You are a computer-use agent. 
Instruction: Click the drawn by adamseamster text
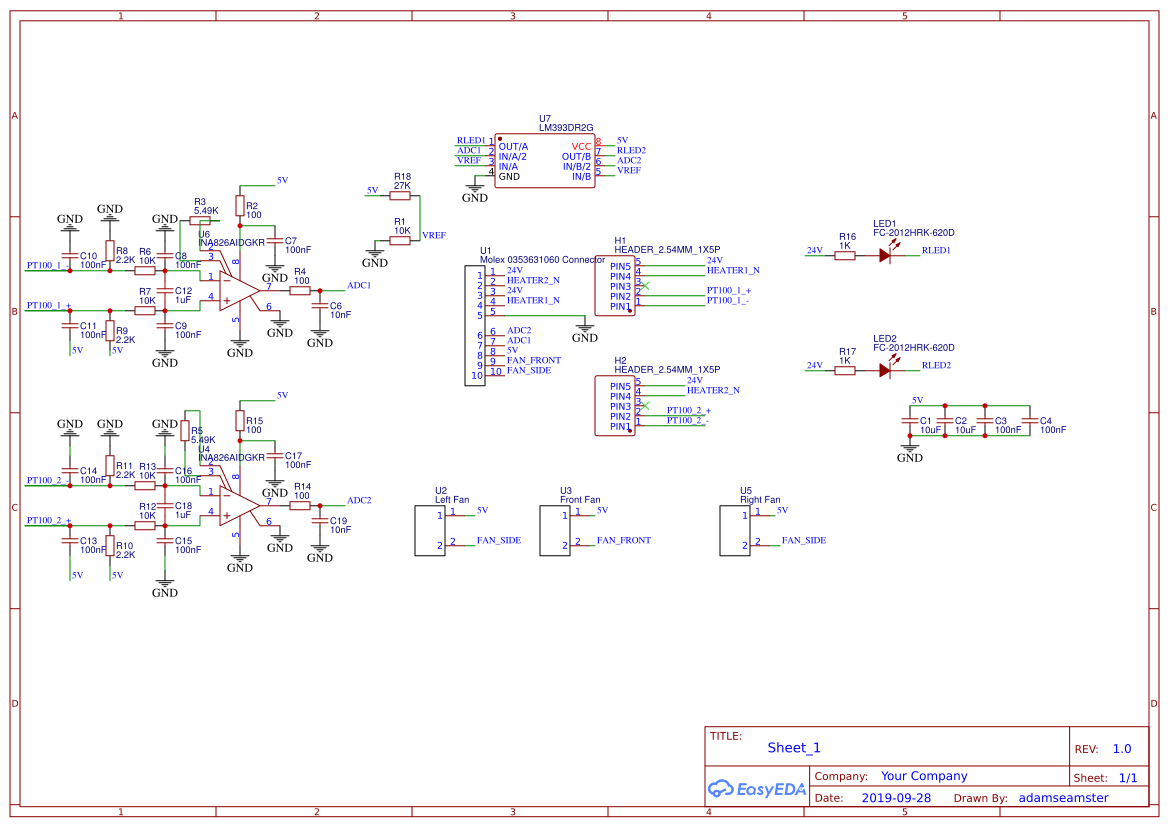(1064, 797)
